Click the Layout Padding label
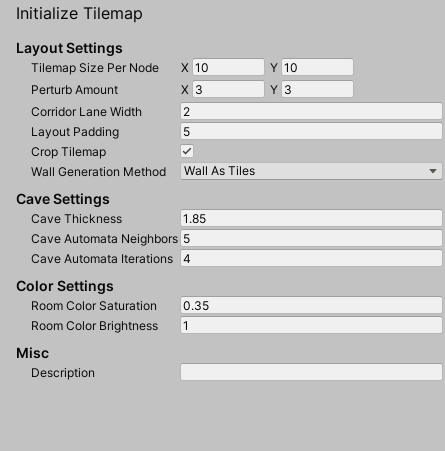 click(75, 132)
